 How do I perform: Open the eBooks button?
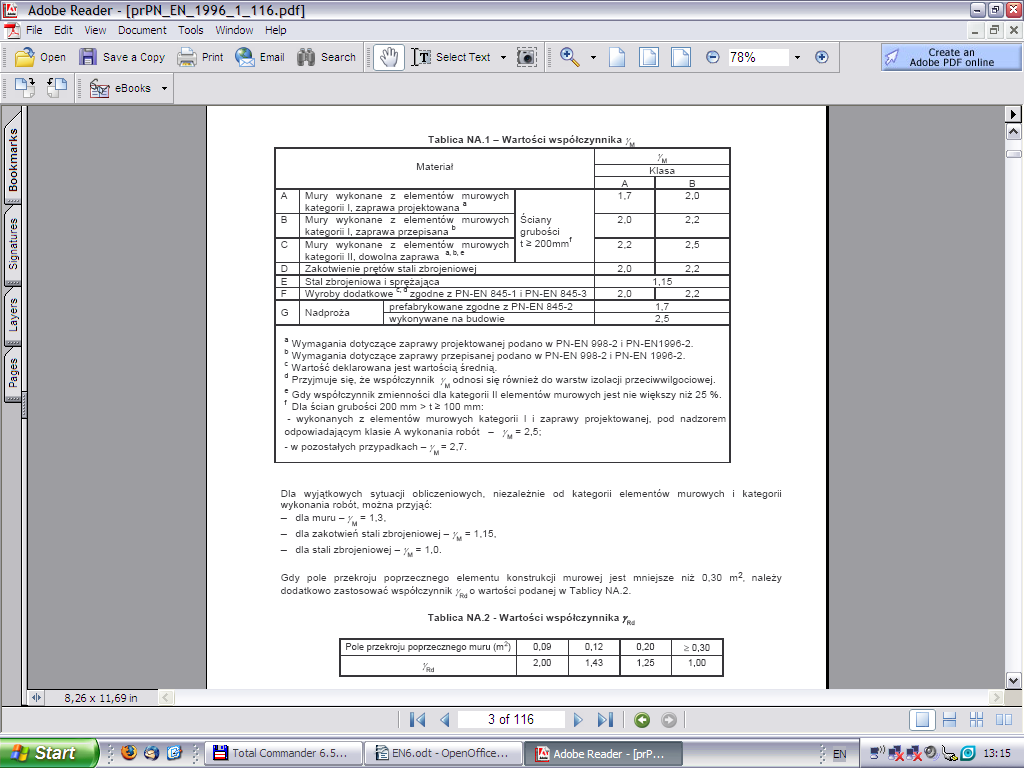tap(120, 88)
